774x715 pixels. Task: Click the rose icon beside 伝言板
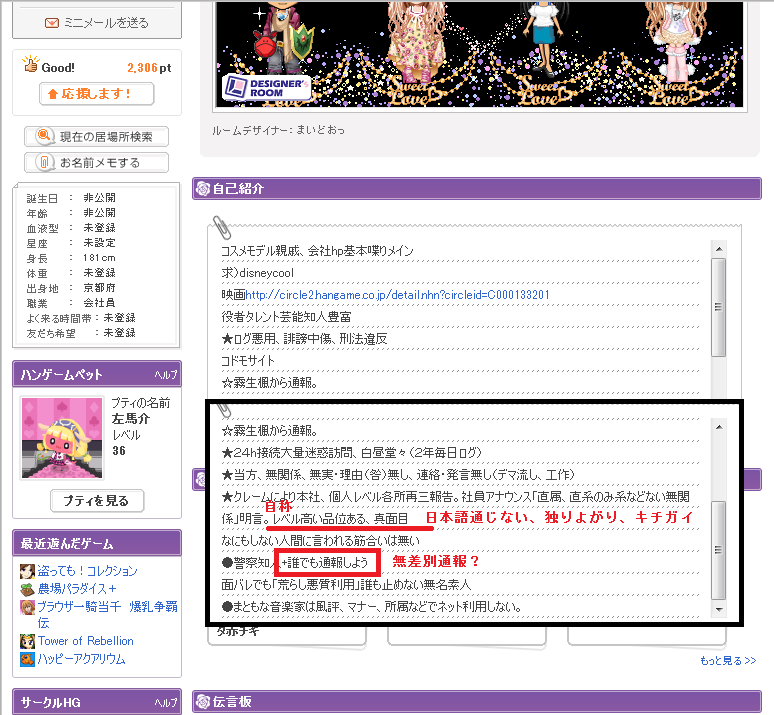point(203,701)
